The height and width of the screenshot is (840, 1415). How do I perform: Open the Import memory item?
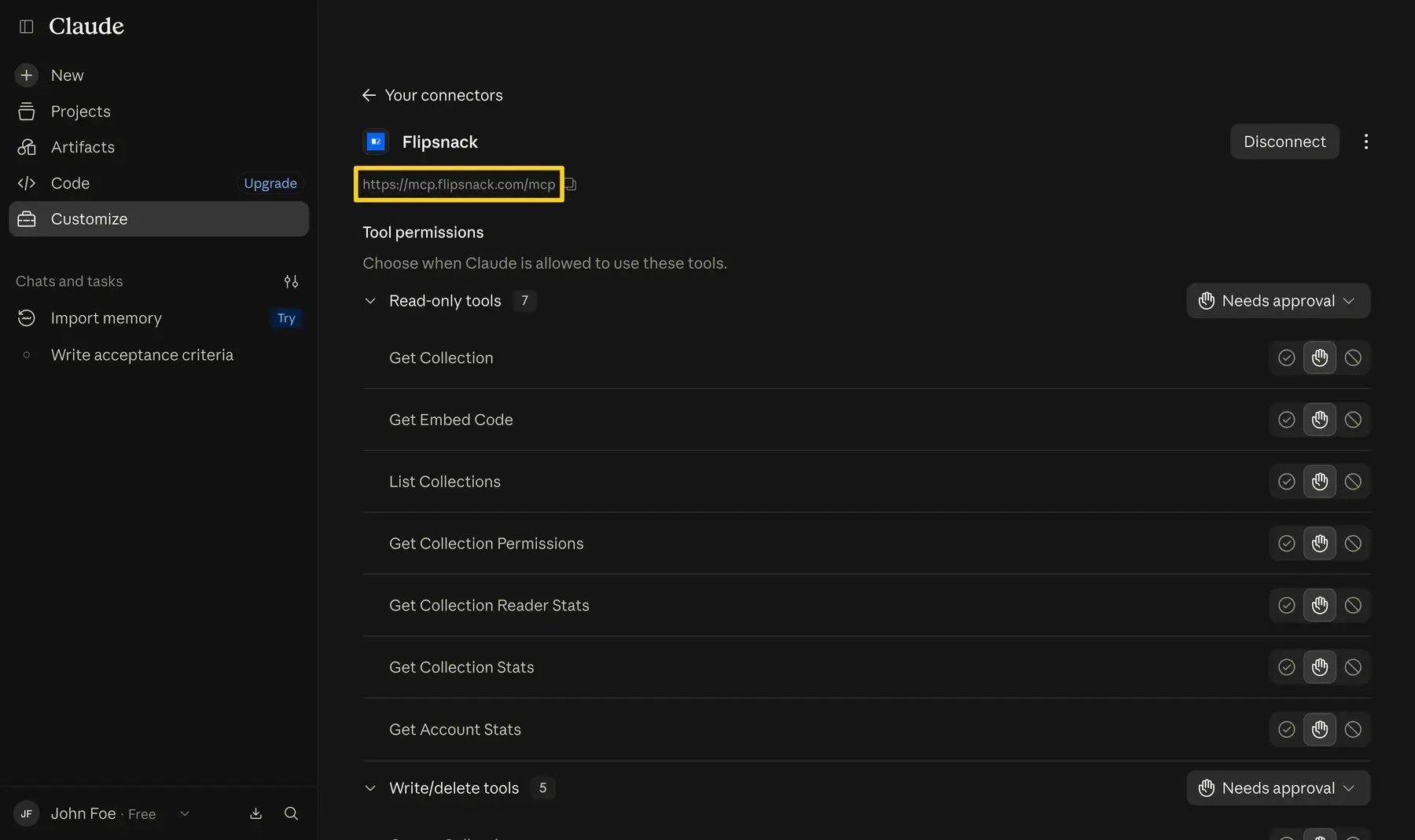pos(159,318)
